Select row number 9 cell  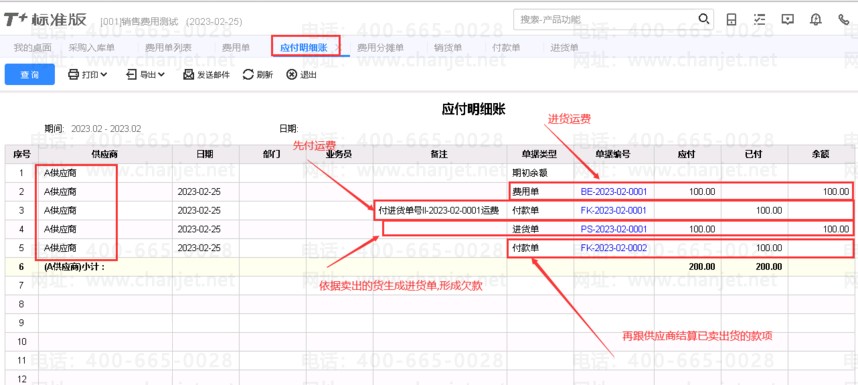[x=21, y=323]
